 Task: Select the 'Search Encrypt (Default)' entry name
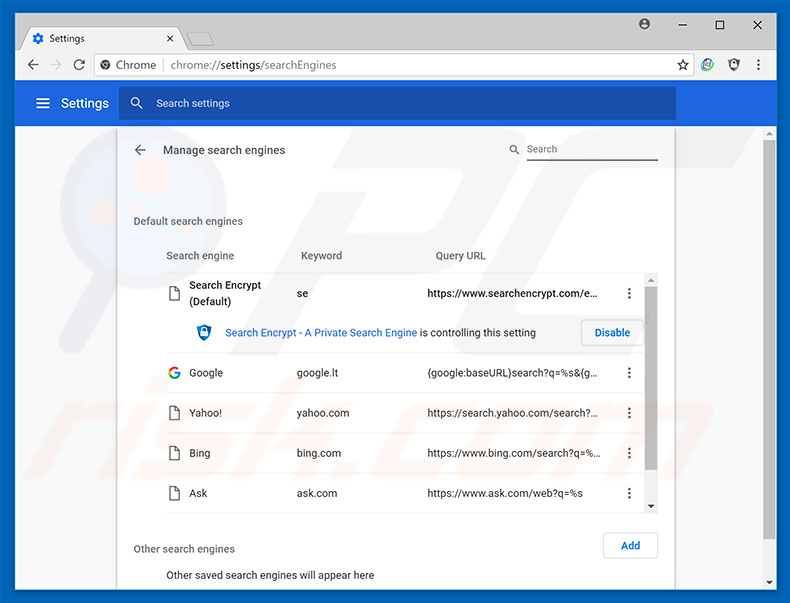(225, 293)
